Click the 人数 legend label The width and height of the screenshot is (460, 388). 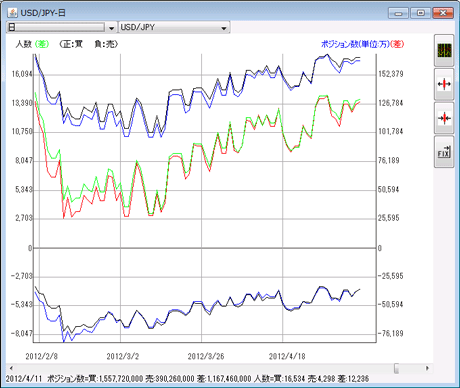(24, 44)
